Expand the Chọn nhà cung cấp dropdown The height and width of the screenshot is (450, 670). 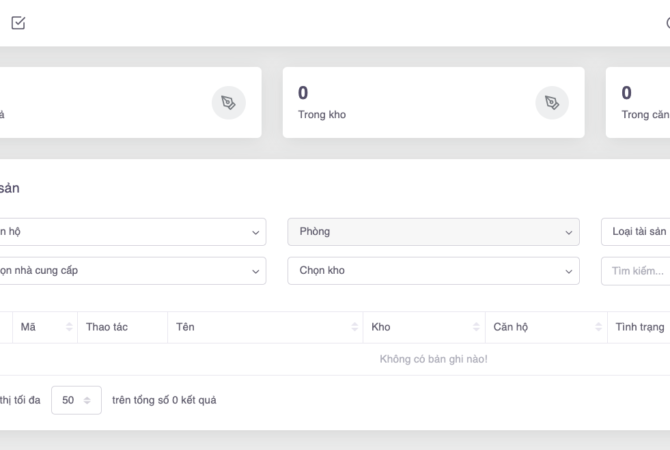point(130,270)
